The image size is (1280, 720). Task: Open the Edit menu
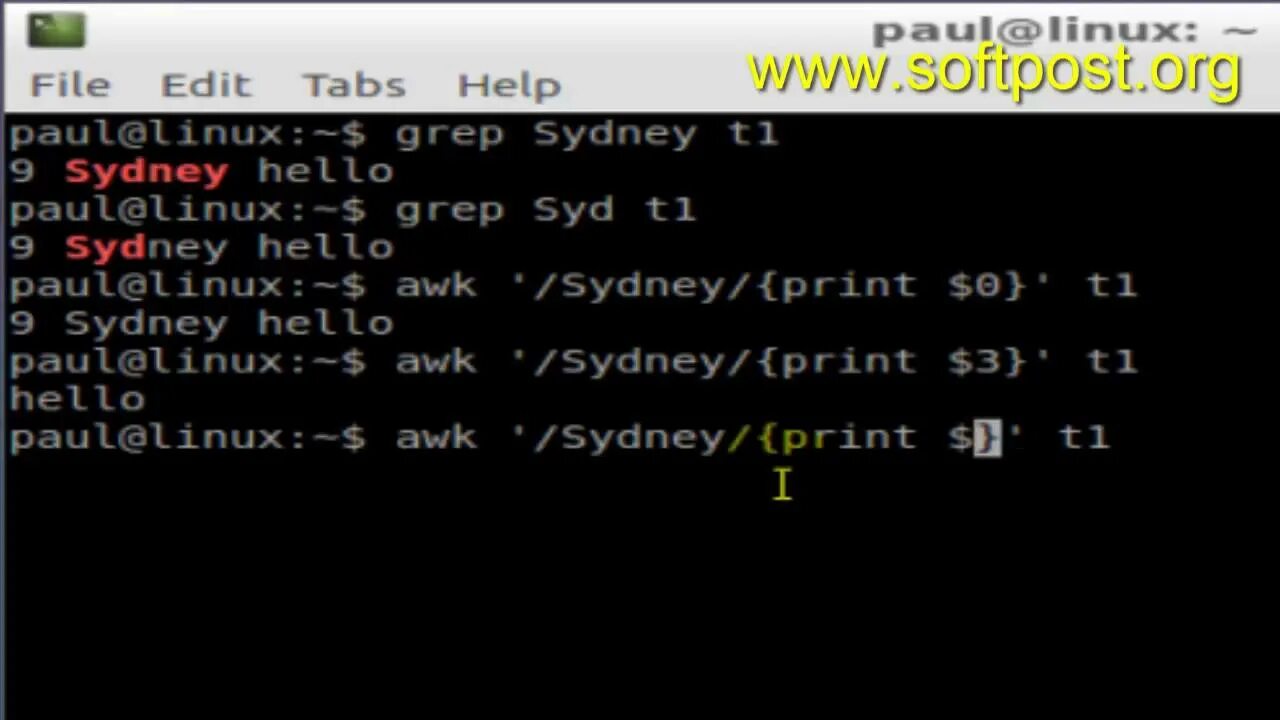[x=205, y=85]
